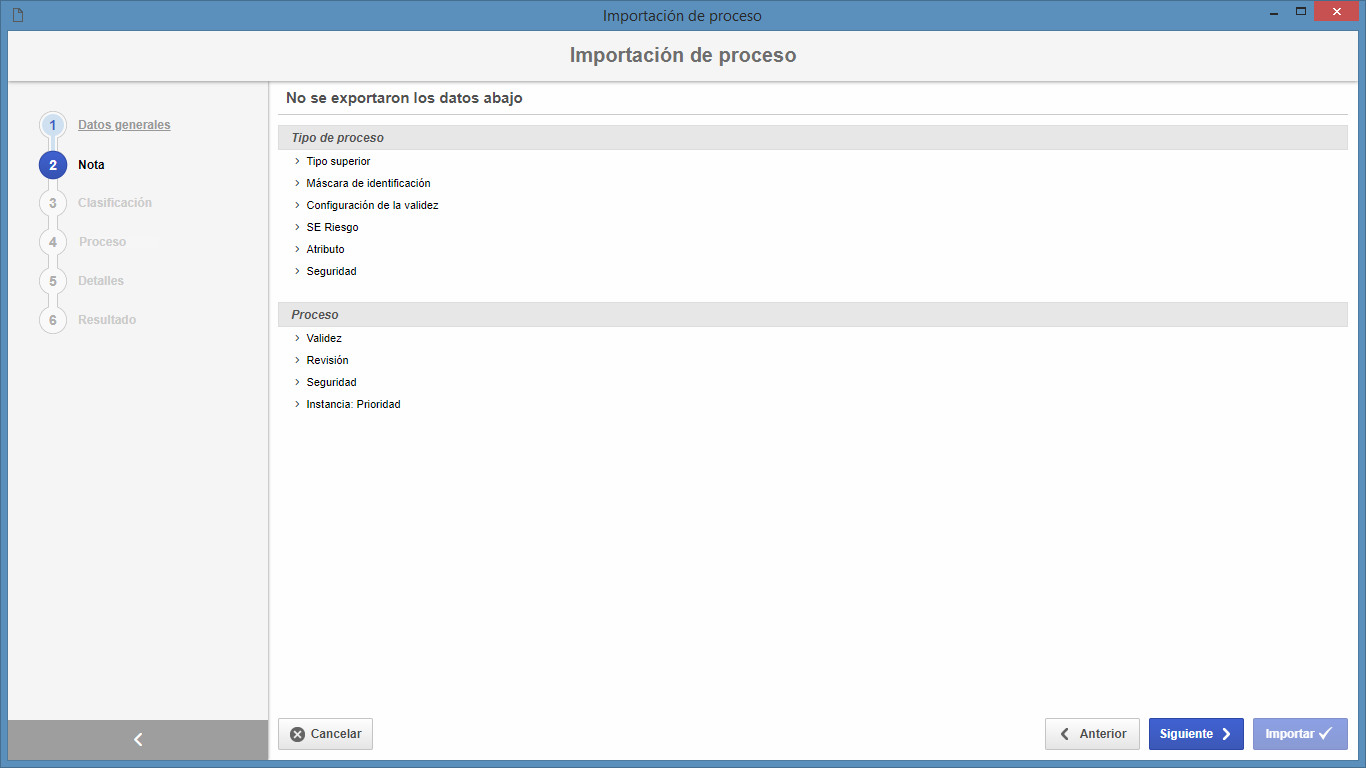The image size is (1366, 768).
Task: Go back with the Anterior button
Action: [1092, 734]
